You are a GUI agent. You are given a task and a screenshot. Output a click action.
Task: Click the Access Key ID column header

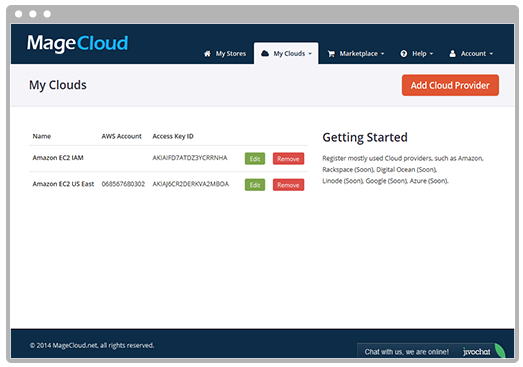click(x=173, y=136)
